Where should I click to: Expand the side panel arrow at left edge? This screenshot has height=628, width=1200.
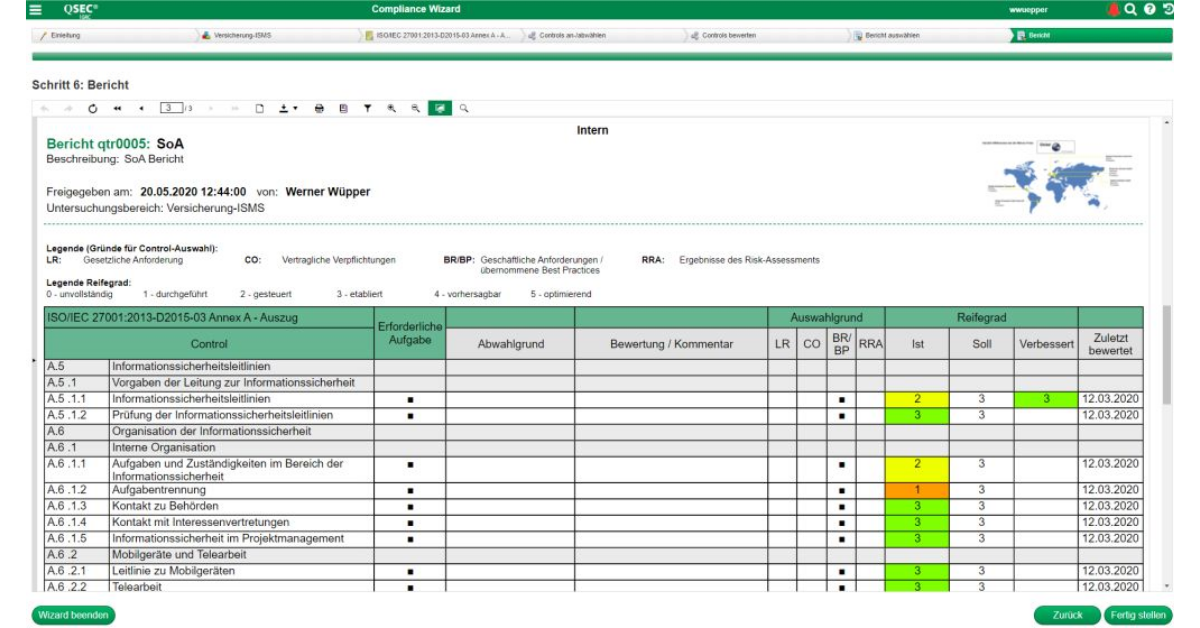(x=35, y=359)
